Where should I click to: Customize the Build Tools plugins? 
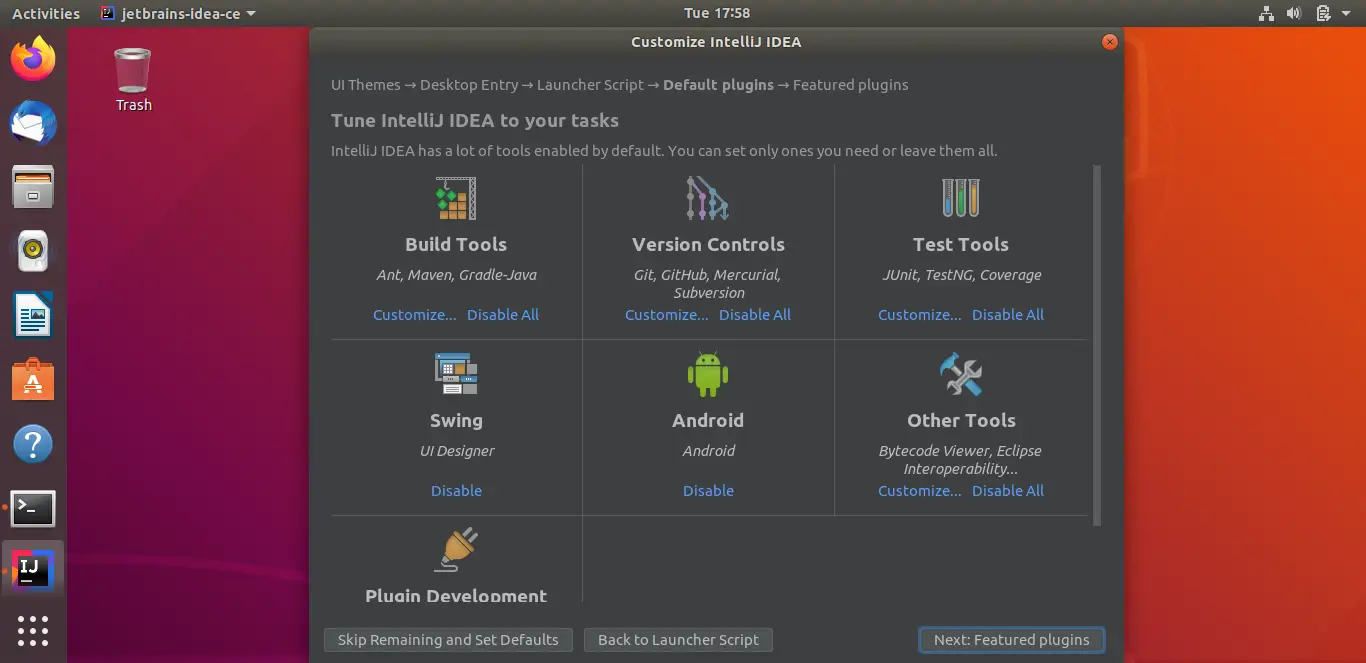click(414, 314)
